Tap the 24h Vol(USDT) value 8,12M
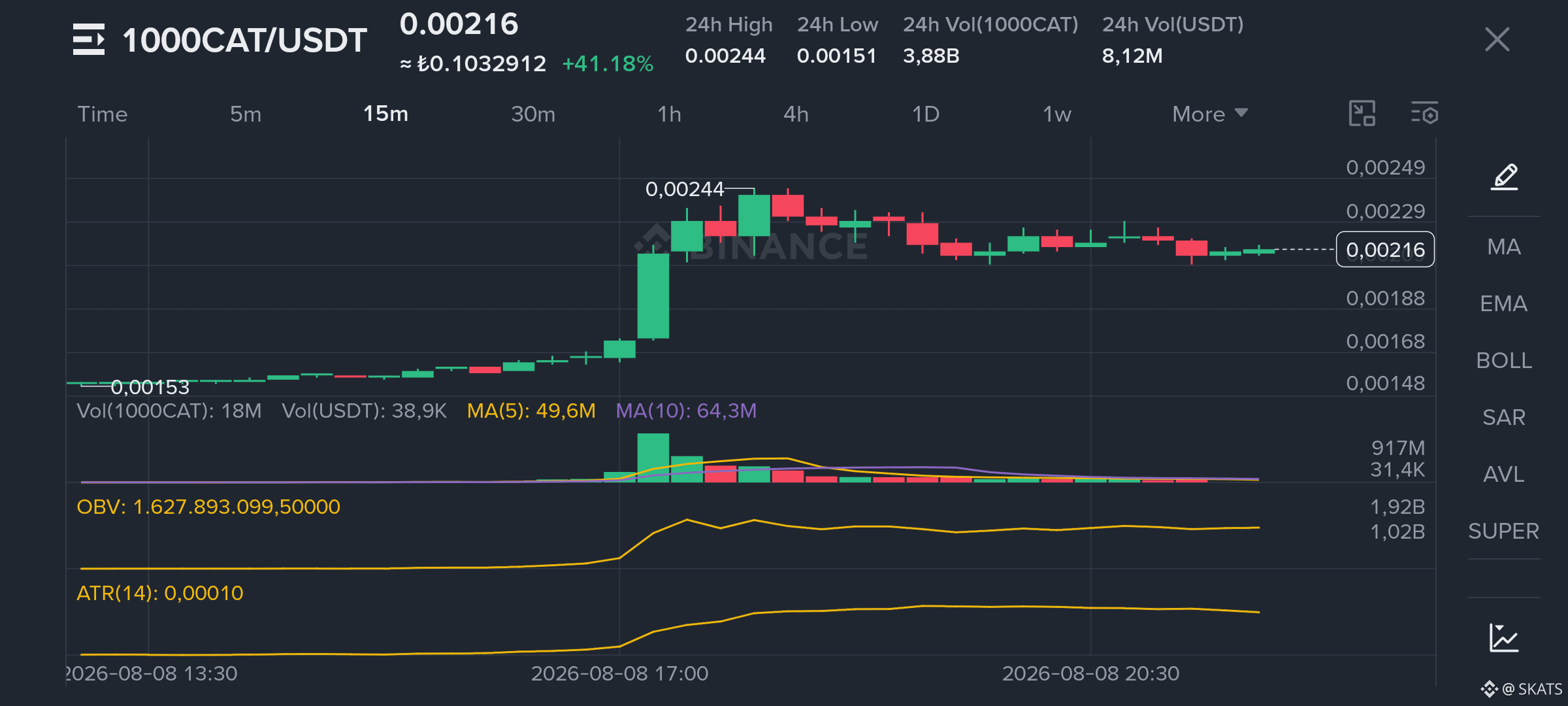 click(x=1132, y=56)
